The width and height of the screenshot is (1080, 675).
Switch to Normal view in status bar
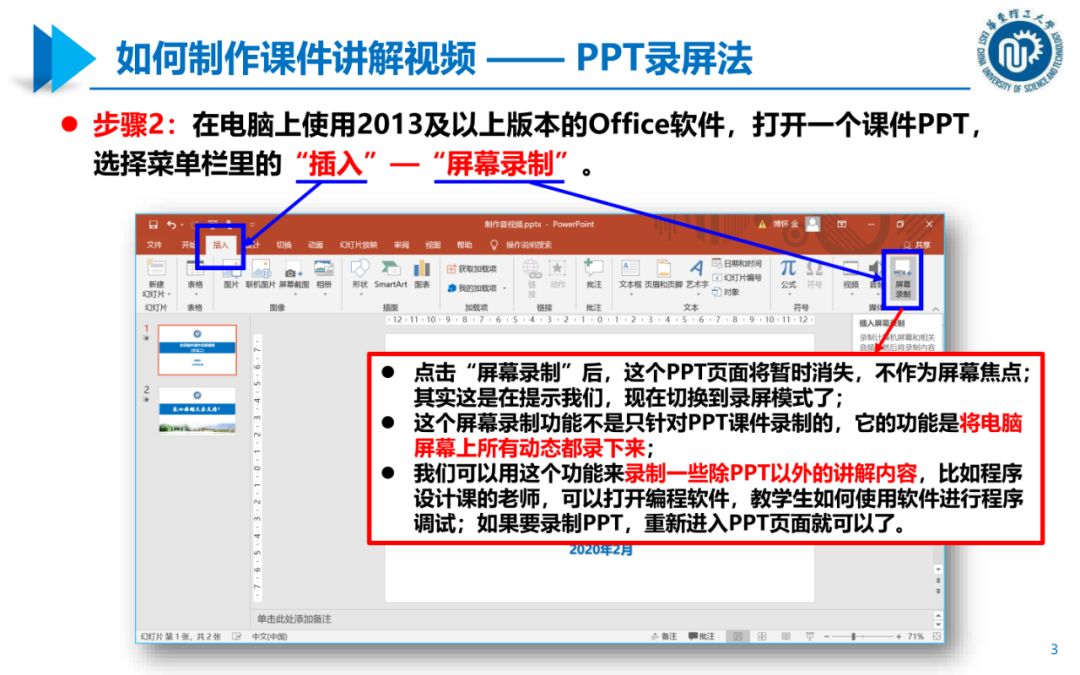click(x=738, y=636)
